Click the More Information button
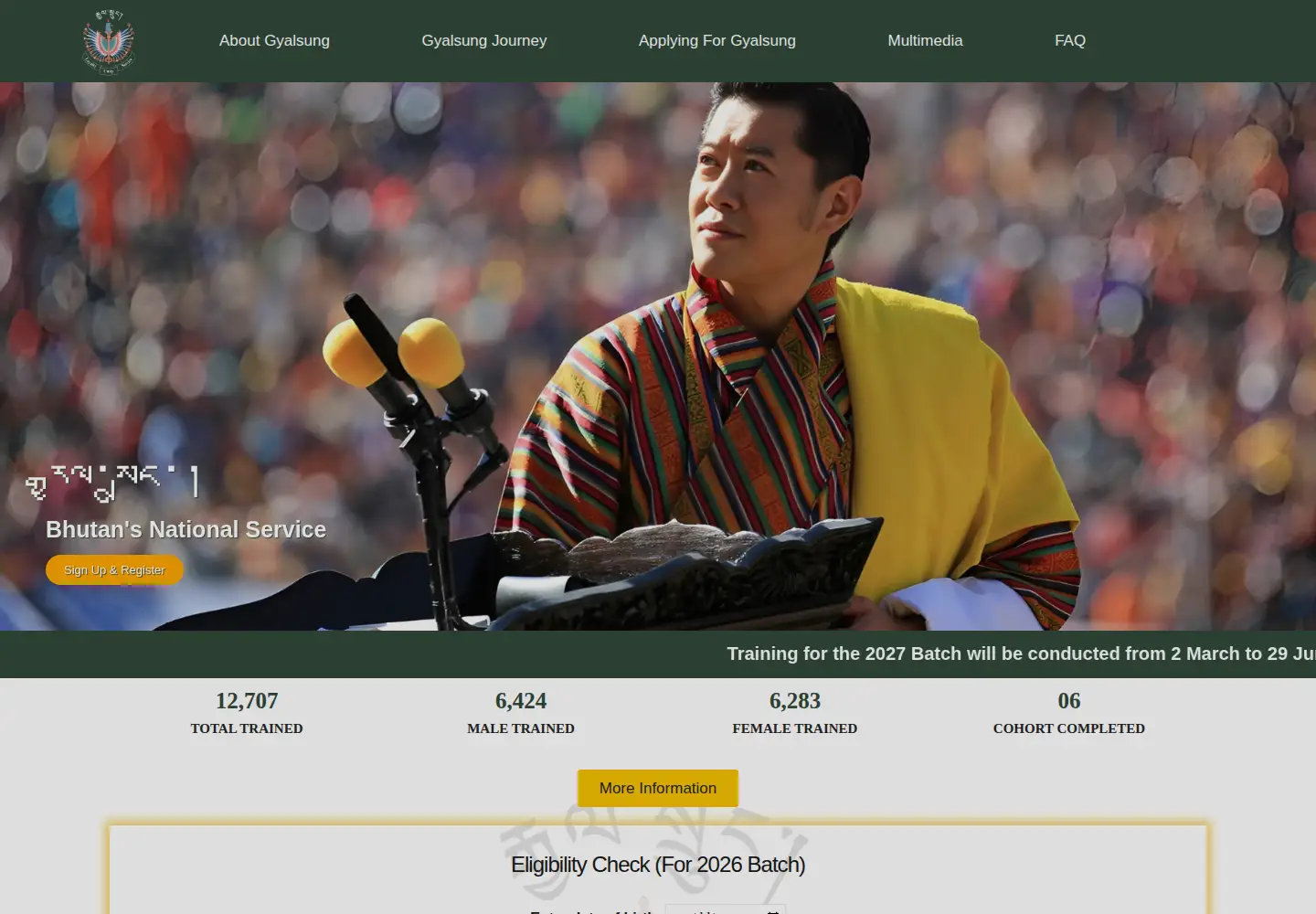The height and width of the screenshot is (914, 1316). click(x=658, y=788)
